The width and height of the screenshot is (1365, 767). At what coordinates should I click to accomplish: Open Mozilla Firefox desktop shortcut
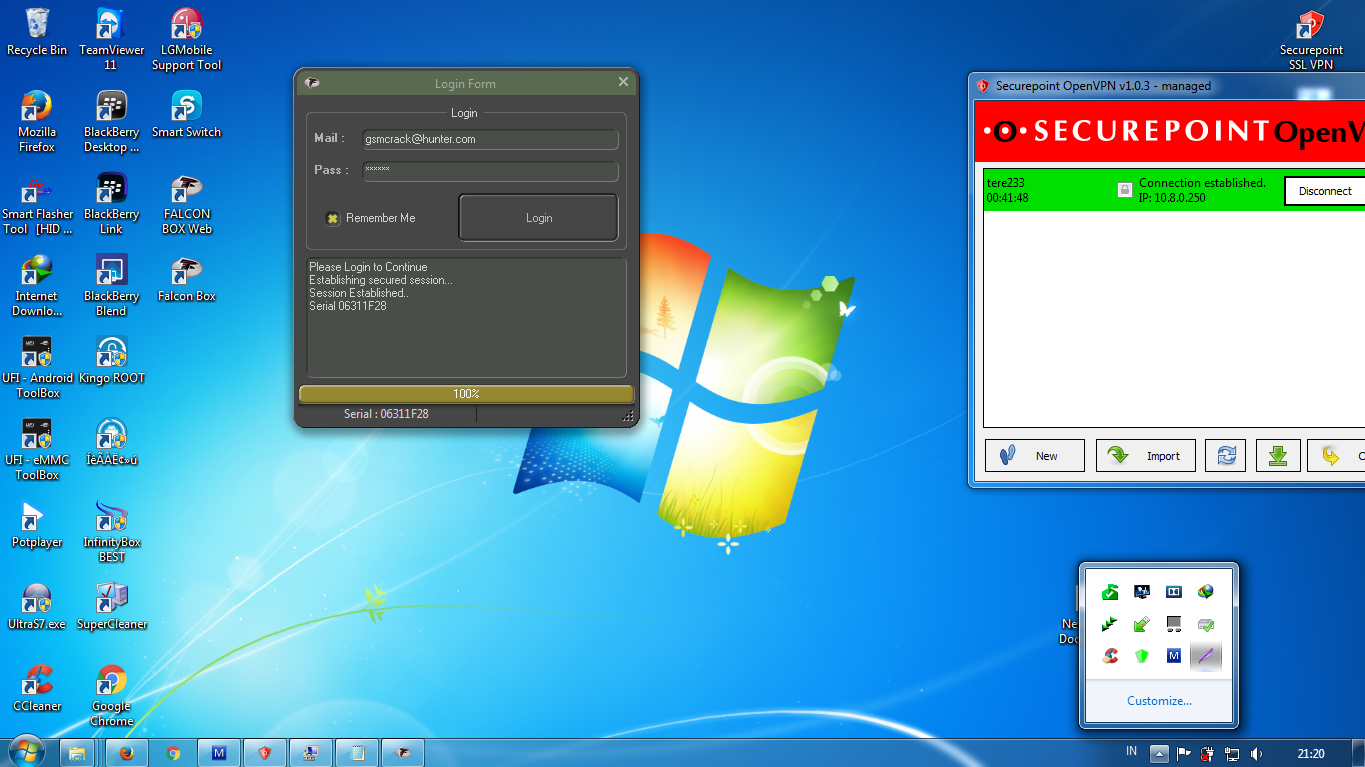click(x=37, y=121)
